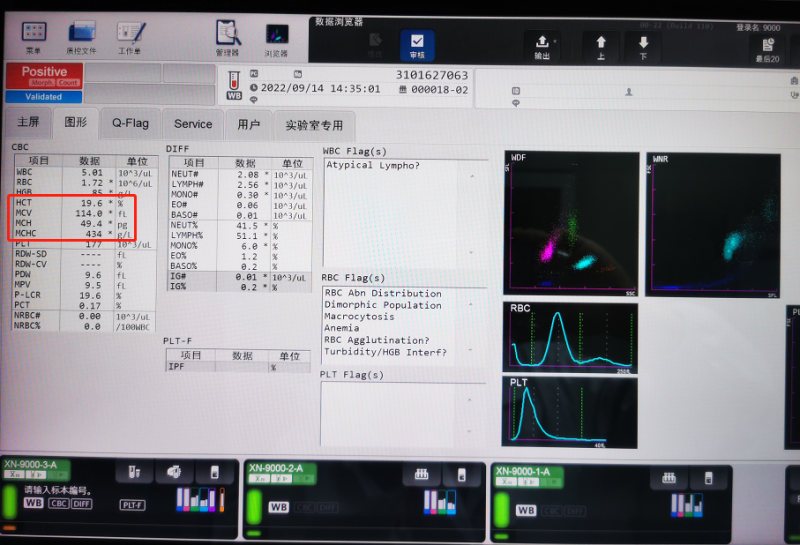Viewport: 800px width, 545px height.
Task: Go to next sample with 下 arrow
Action: (x=643, y=44)
